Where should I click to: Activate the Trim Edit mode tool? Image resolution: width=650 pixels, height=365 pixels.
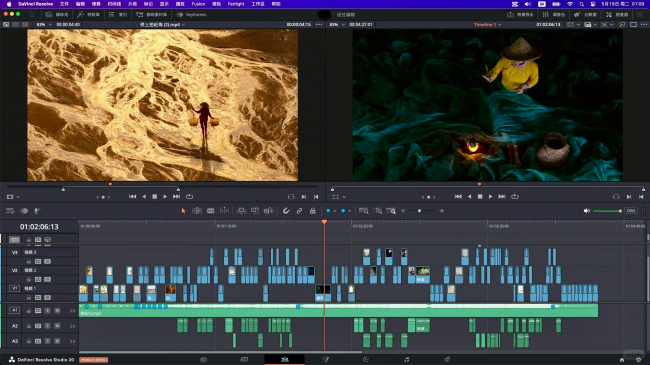[x=197, y=211]
